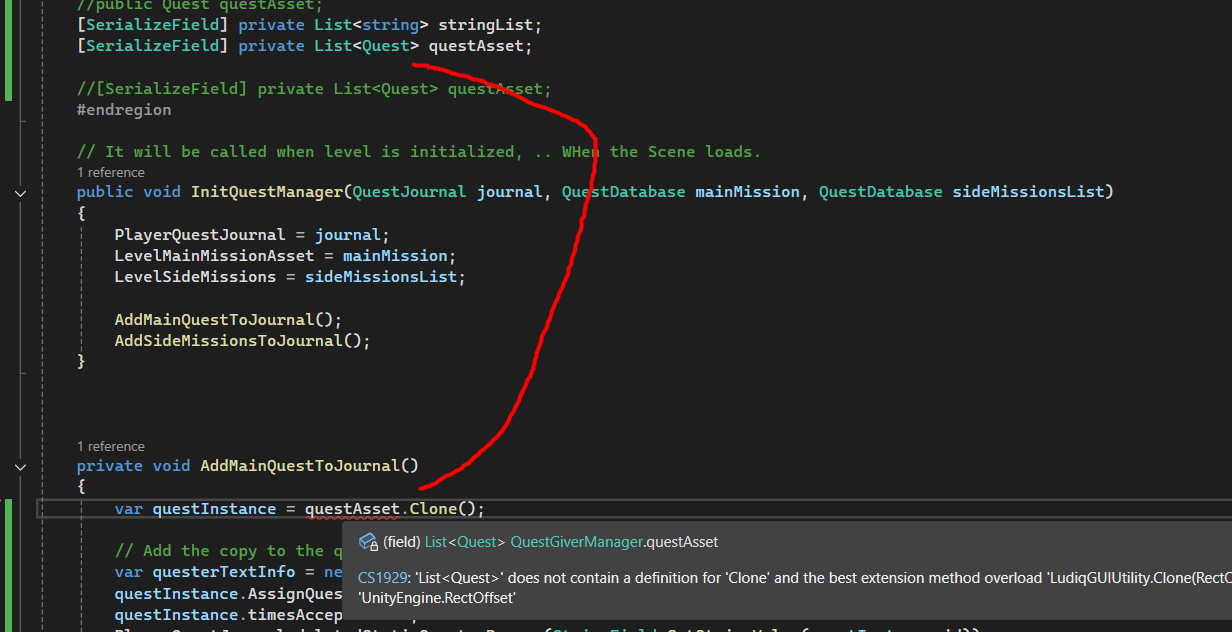Click "sideMissionsList" parameter in method signature
The image size is (1232, 632).
[1028, 191]
